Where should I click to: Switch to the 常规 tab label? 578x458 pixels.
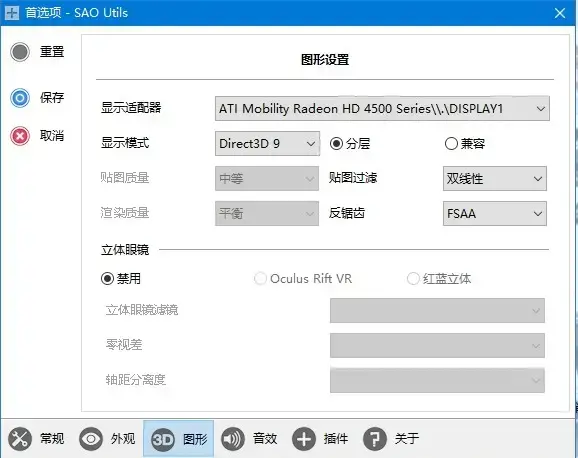point(52,439)
